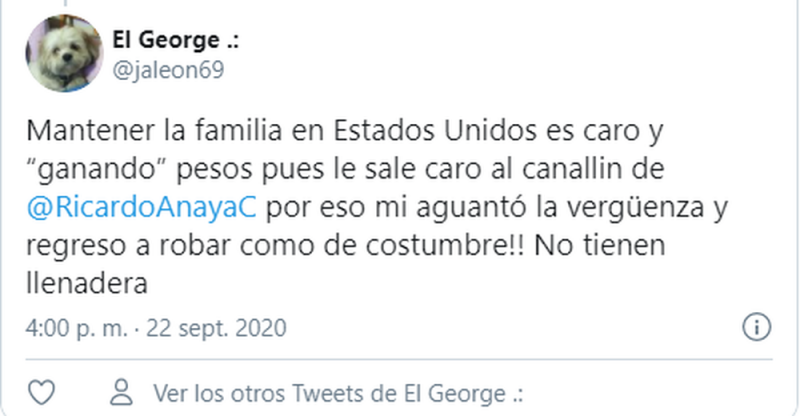This screenshot has width=800, height=416.
Task: Click the tweet line starting with Mantener la familia
Action: tap(344, 132)
